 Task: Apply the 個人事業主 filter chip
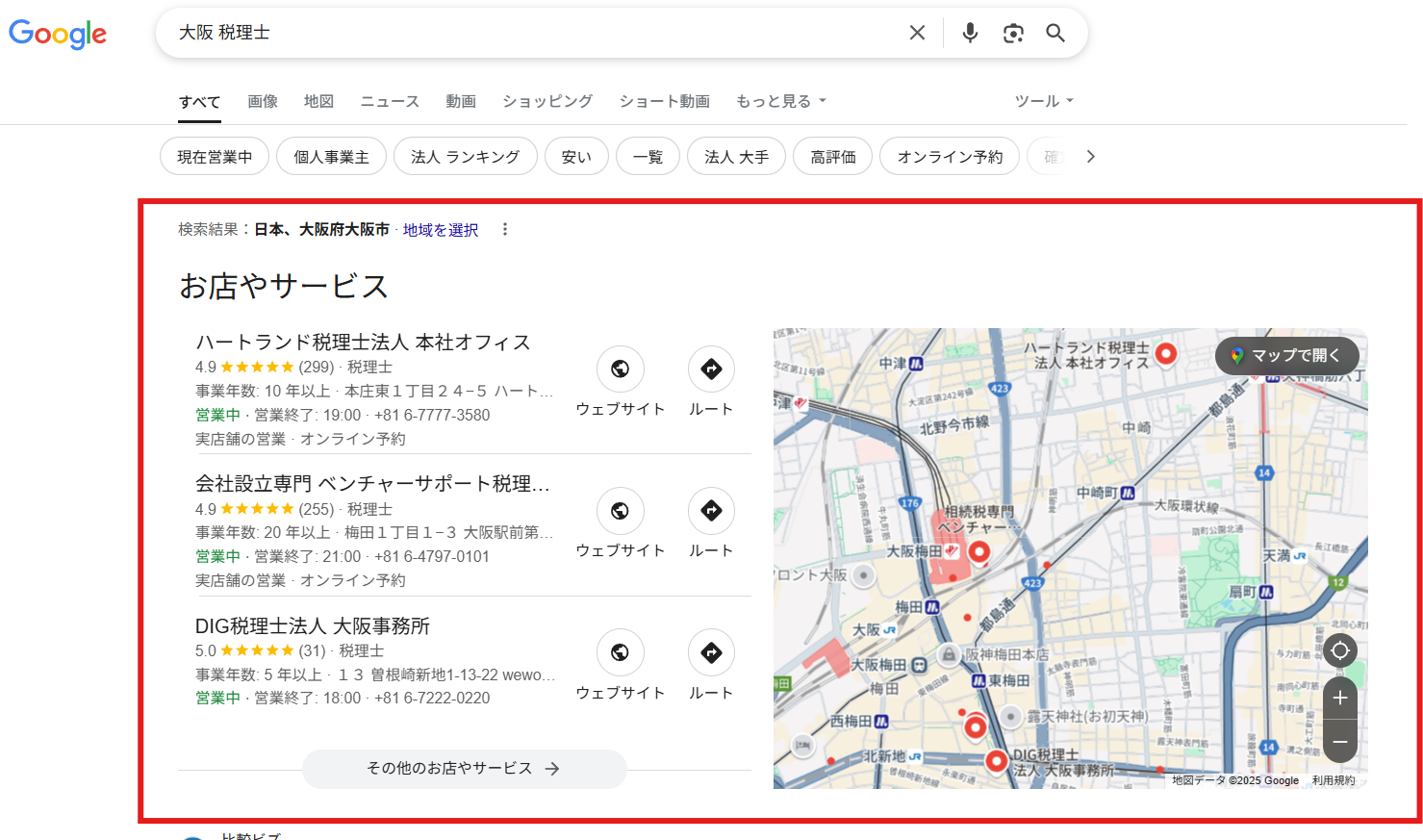click(x=331, y=156)
